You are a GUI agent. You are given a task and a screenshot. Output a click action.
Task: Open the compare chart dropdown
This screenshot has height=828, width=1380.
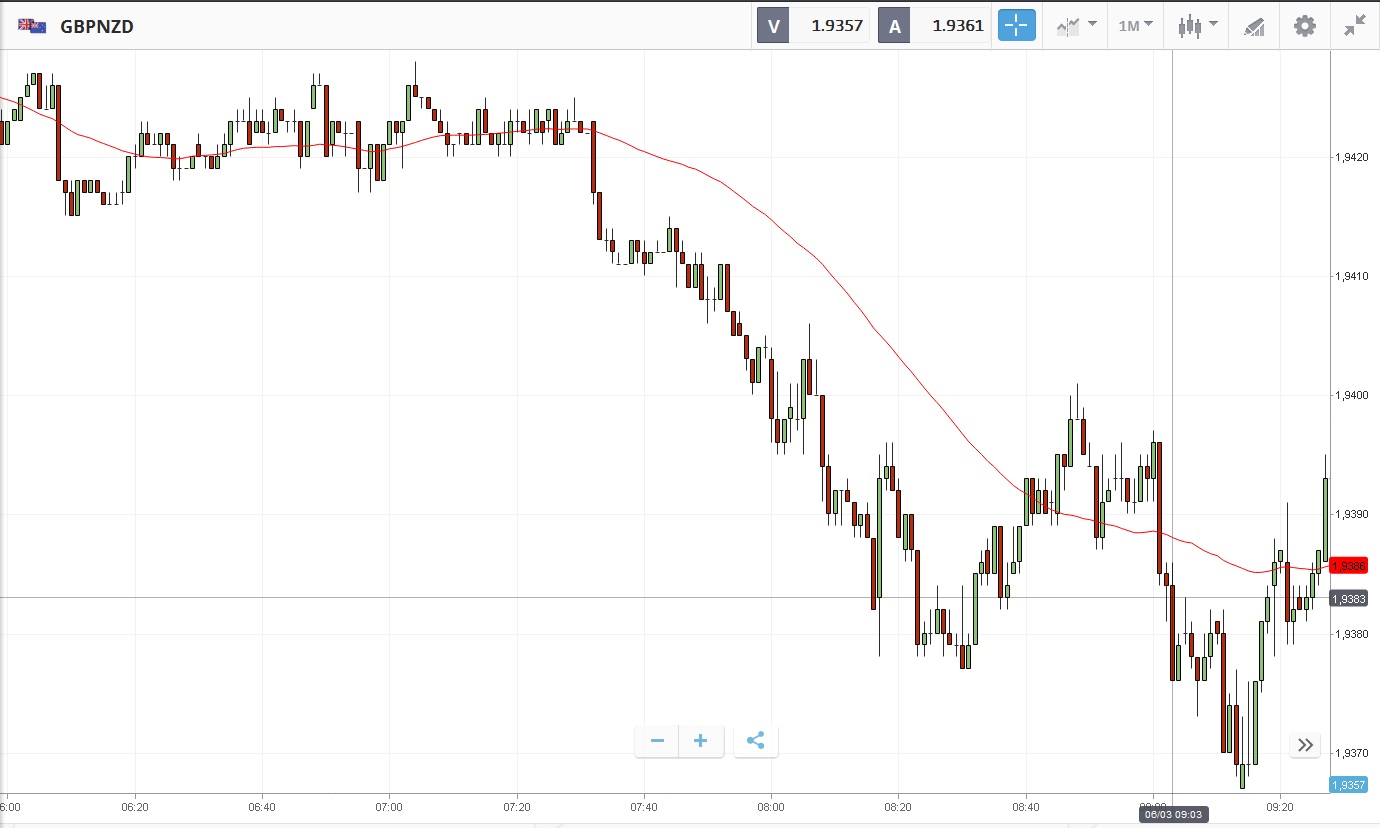(1075, 26)
